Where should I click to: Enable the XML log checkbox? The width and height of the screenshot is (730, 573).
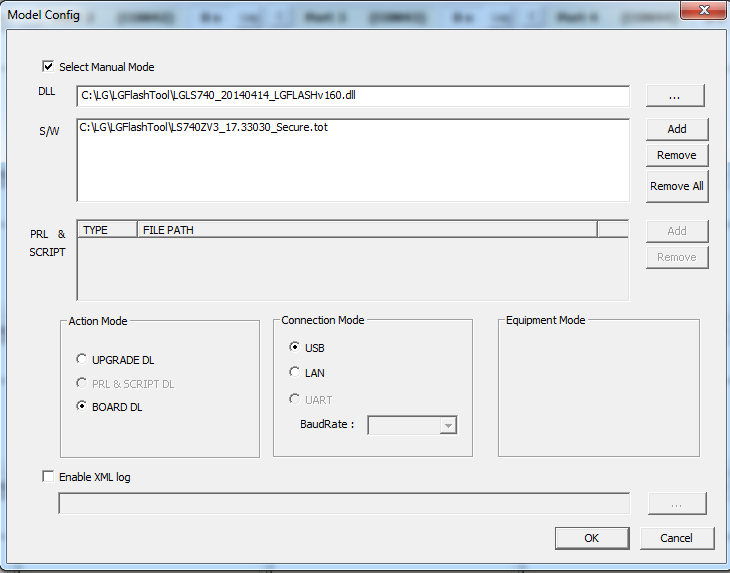pos(48,477)
